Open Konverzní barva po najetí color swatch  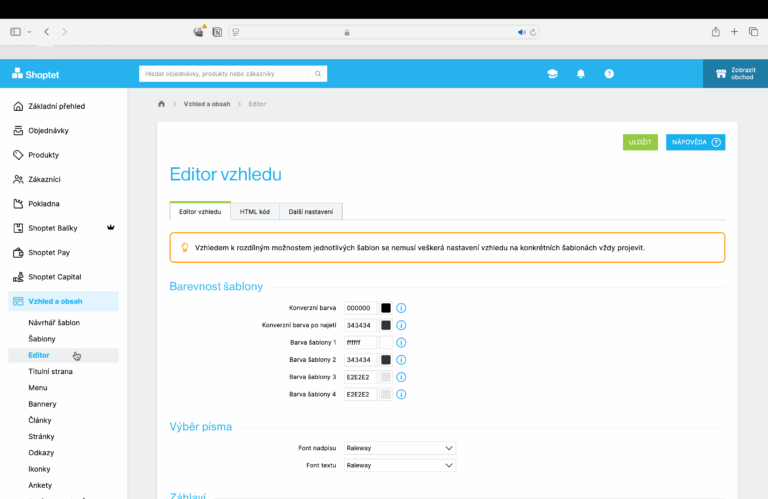pos(386,325)
